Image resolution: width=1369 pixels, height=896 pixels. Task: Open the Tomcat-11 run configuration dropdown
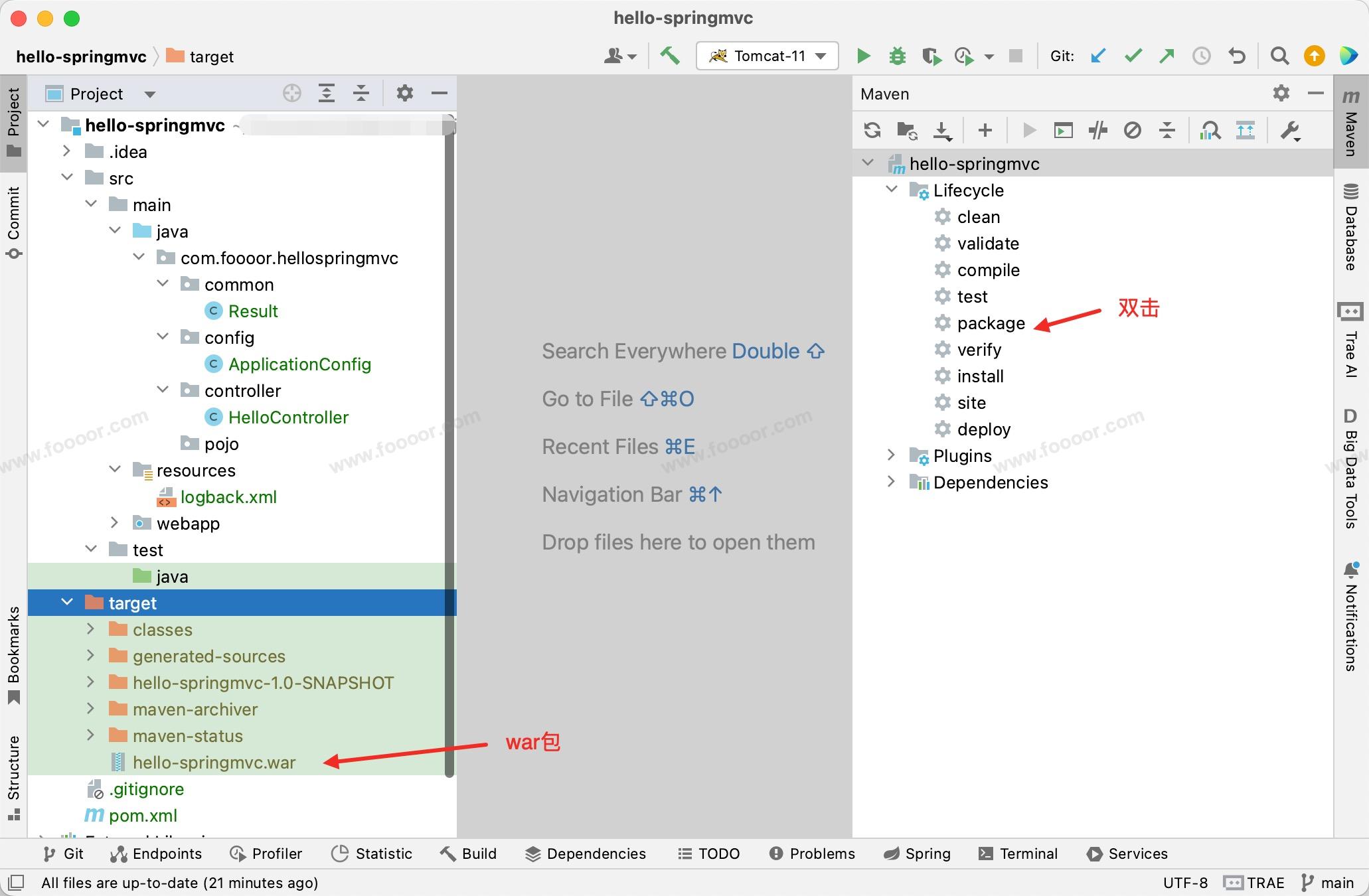point(767,56)
